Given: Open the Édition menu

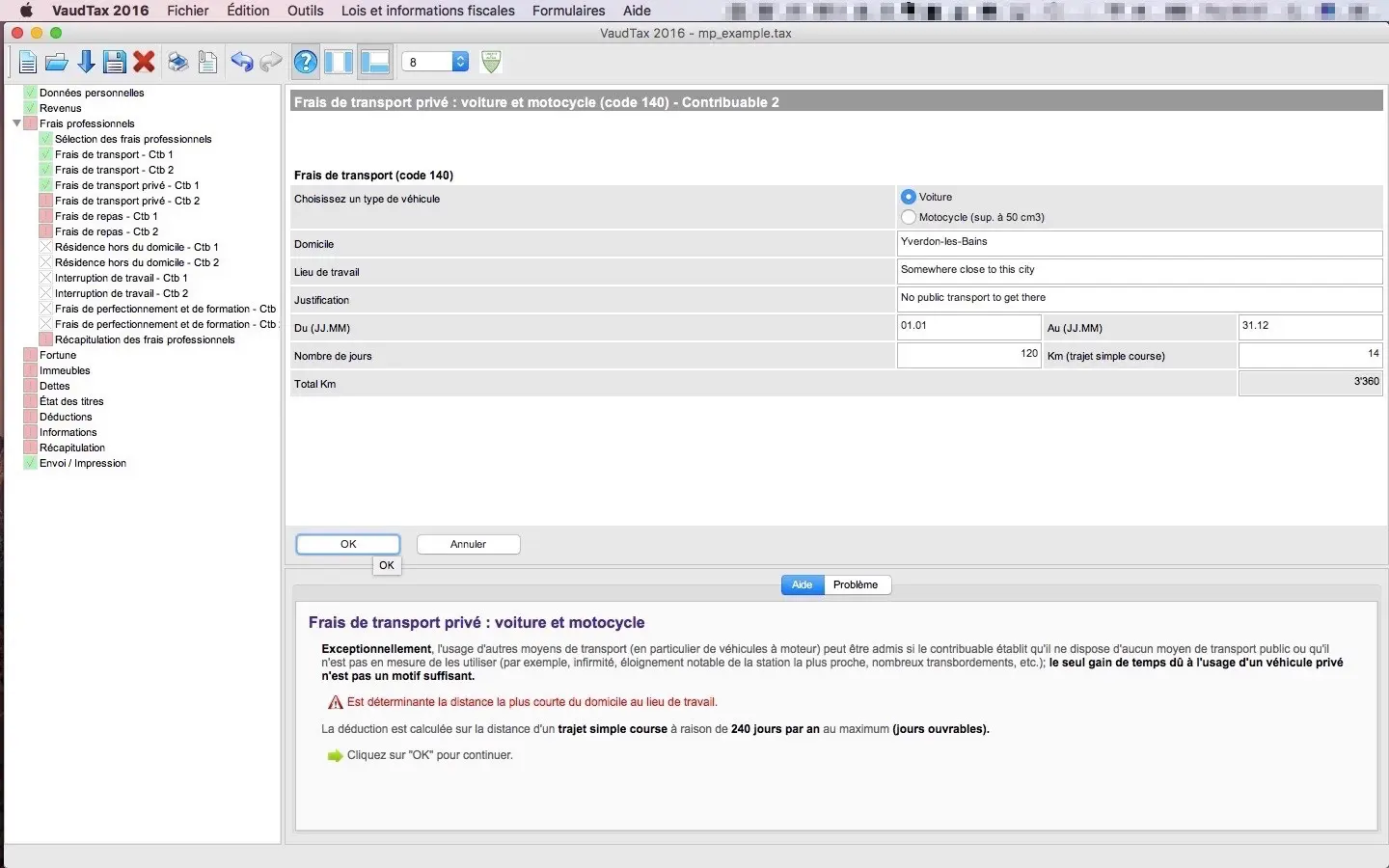Looking at the screenshot, I should click(248, 11).
